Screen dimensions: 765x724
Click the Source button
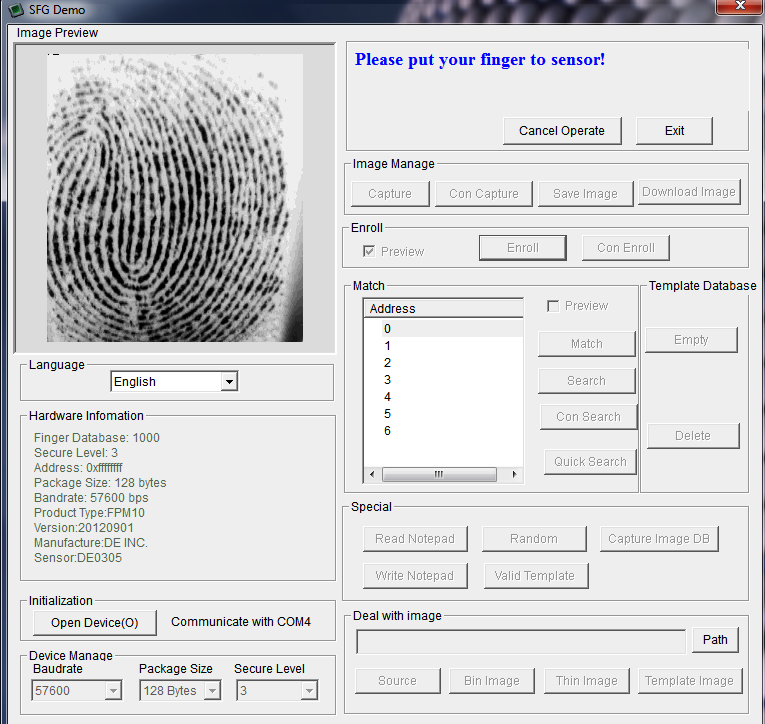click(x=398, y=681)
